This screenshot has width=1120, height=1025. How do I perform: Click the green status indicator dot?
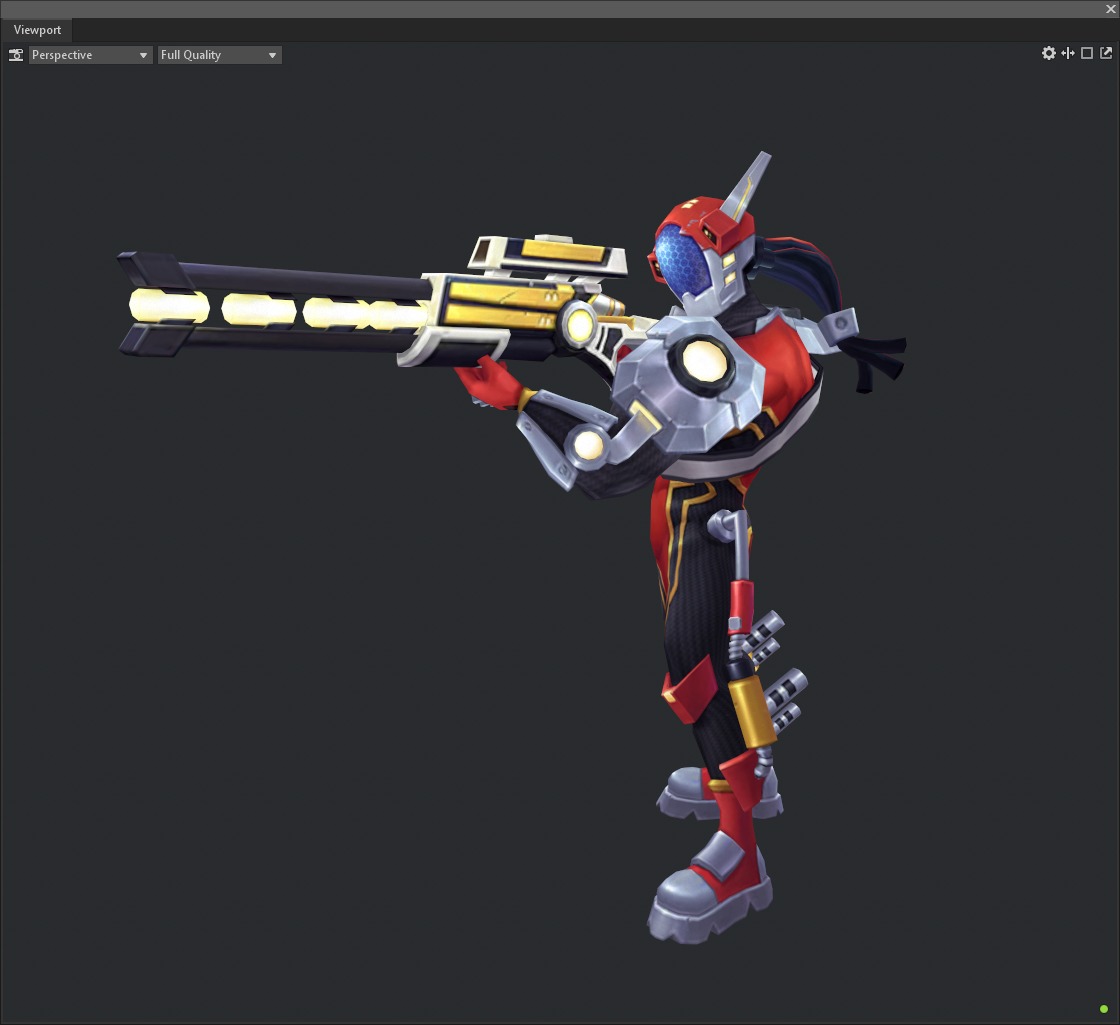[1104, 1009]
